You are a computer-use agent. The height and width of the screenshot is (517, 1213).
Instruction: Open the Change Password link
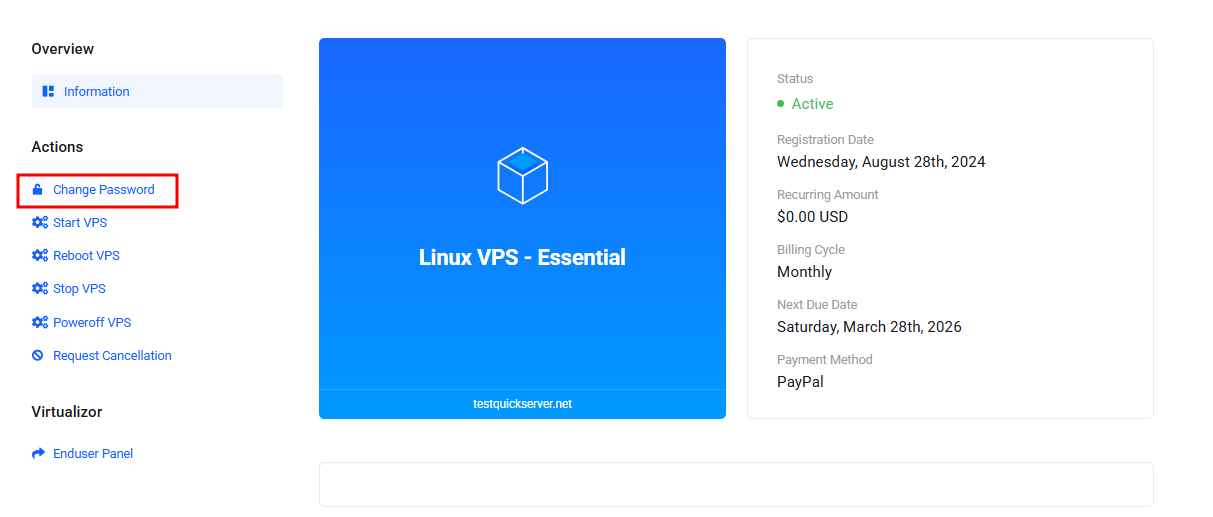tap(104, 190)
